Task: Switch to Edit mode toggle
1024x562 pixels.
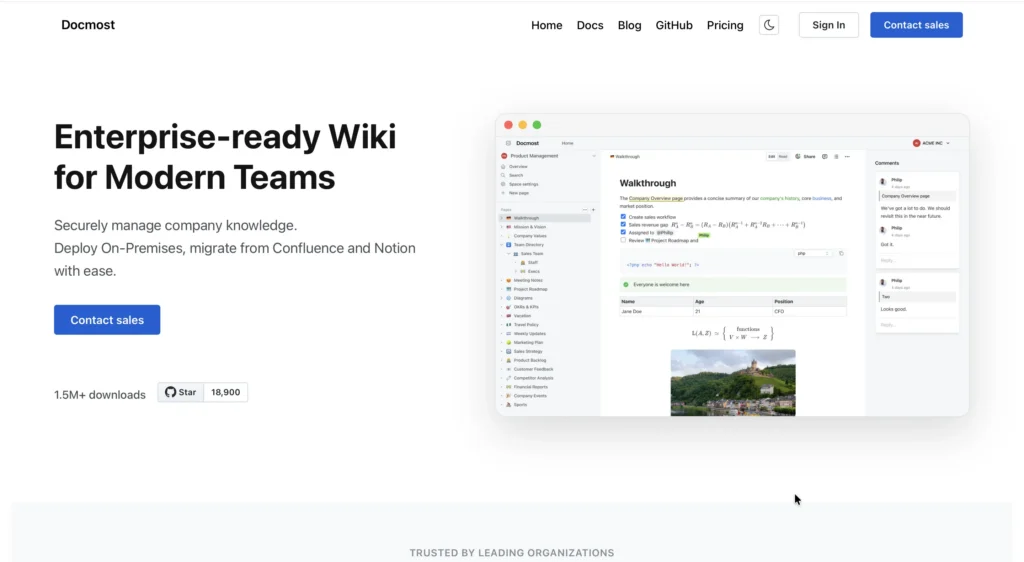Action: [772, 157]
